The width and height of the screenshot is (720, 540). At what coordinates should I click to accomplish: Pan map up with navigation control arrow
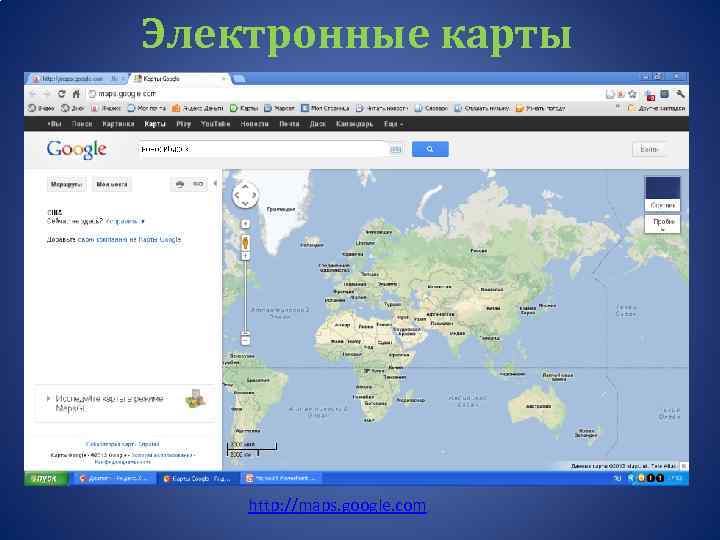[245, 186]
